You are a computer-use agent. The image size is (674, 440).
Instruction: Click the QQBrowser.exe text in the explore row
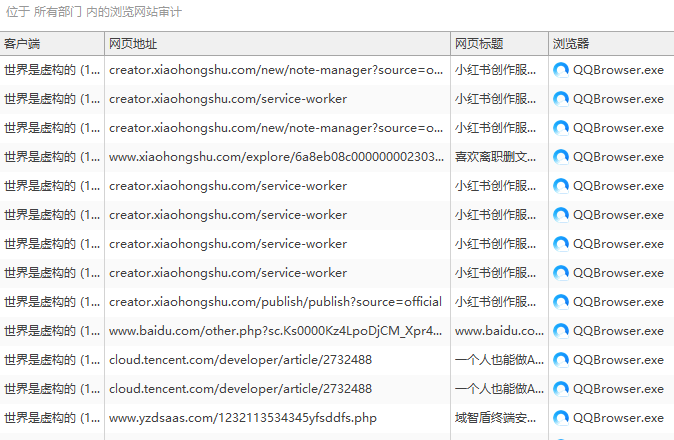pyautogui.click(x=618, y=157)
